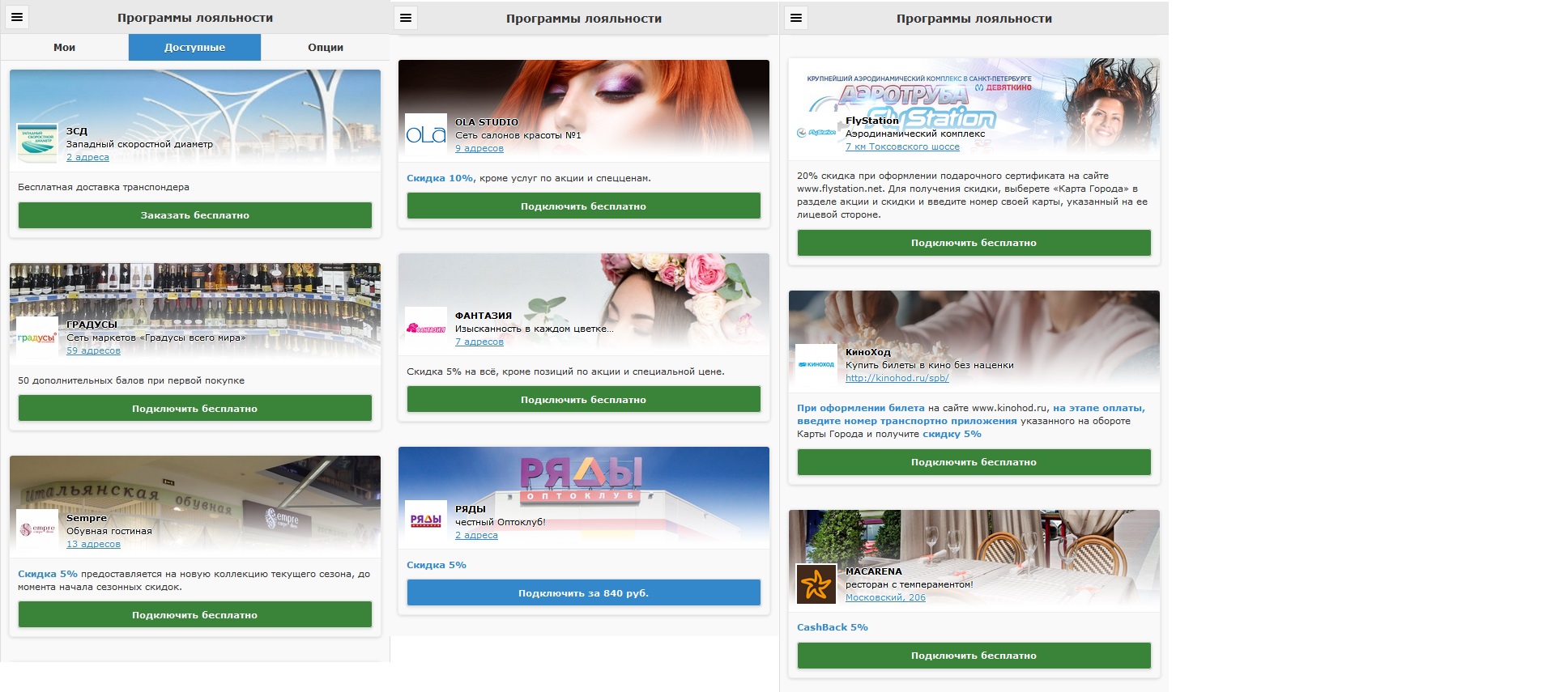This screenshot has height=692, width=1568.
Task: Click the OLA Studio logo icon
Action: (426, 134)
